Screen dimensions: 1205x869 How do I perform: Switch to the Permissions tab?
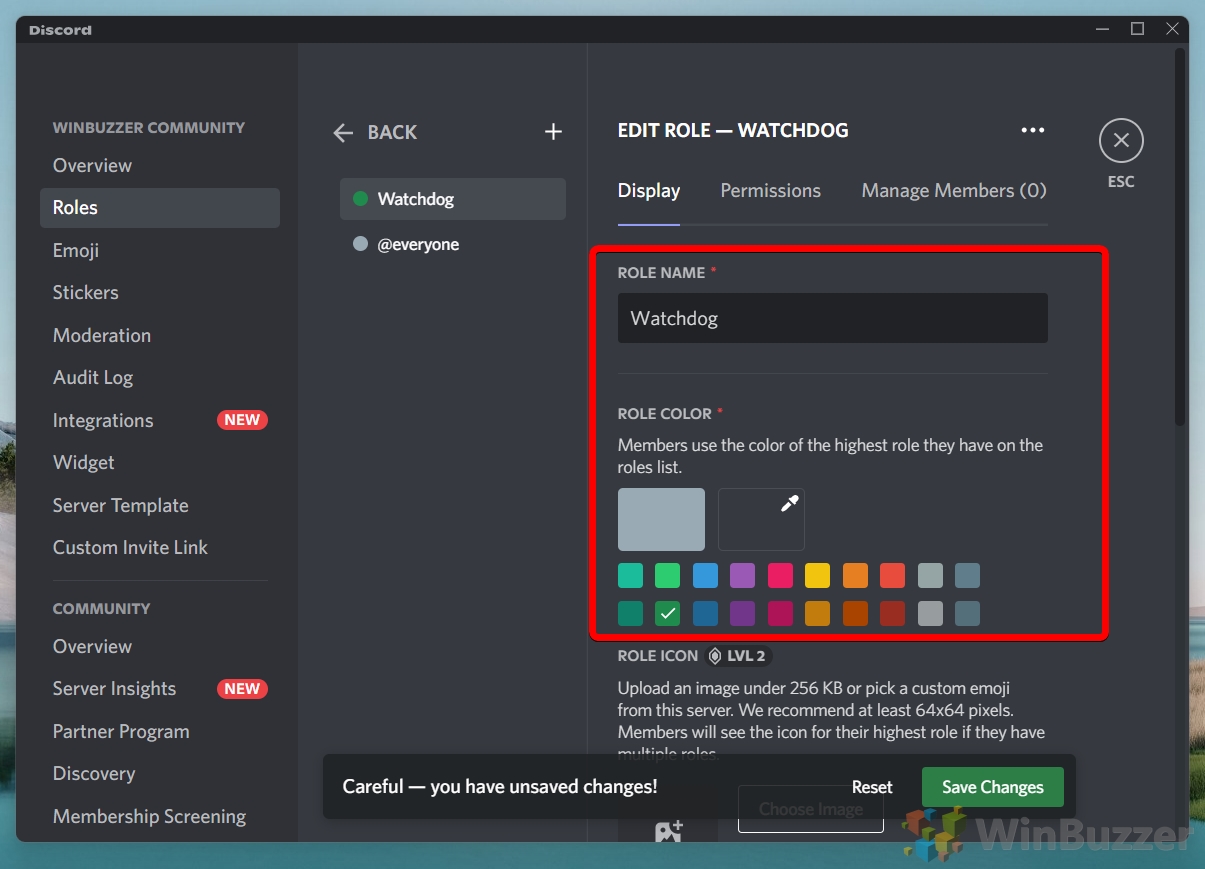770,190
